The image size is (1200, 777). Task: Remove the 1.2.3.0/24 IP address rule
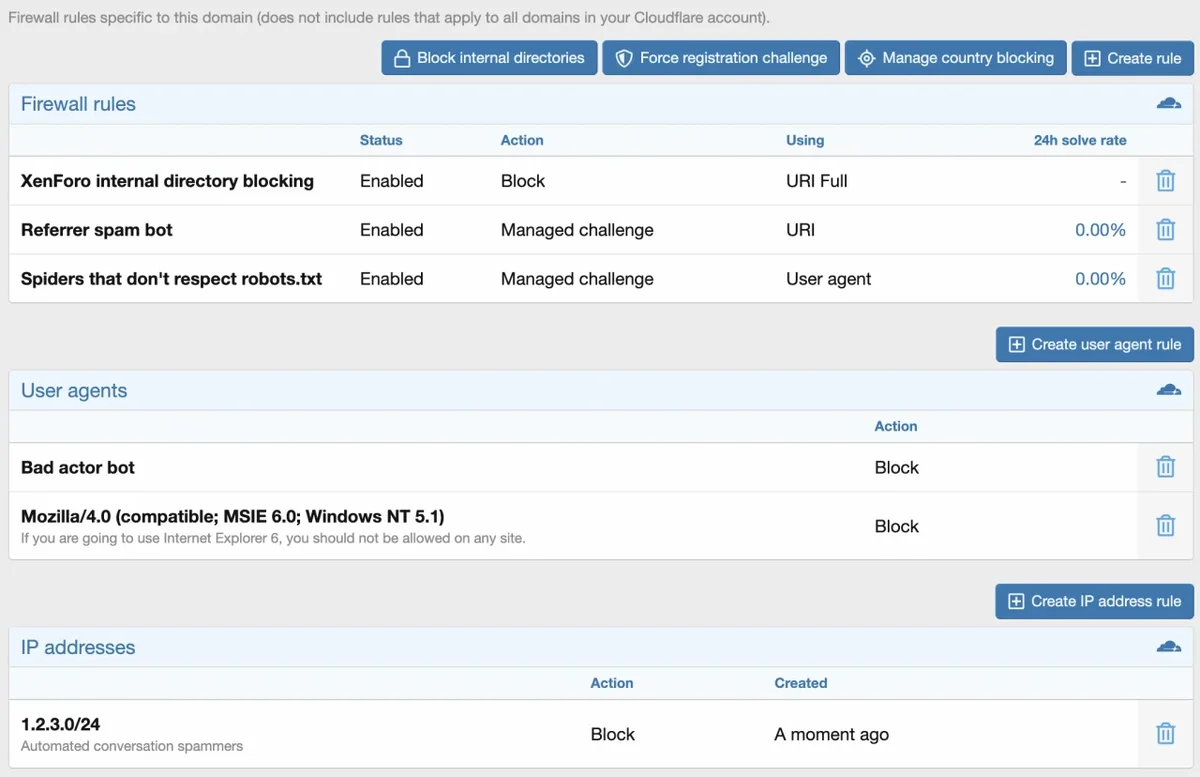click(x=1165, y=733)
